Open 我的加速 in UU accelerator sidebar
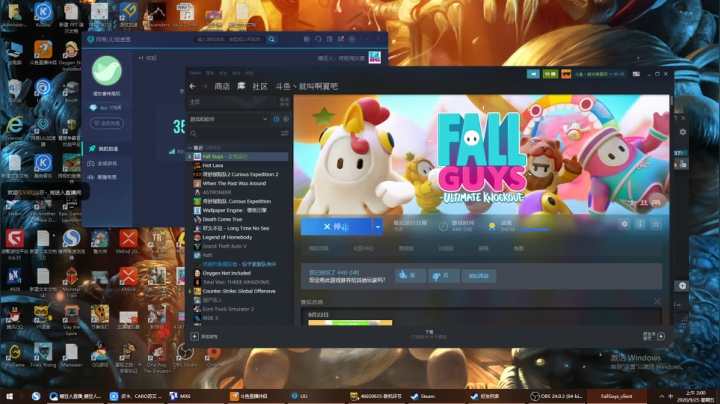 [x=107, y=149]
